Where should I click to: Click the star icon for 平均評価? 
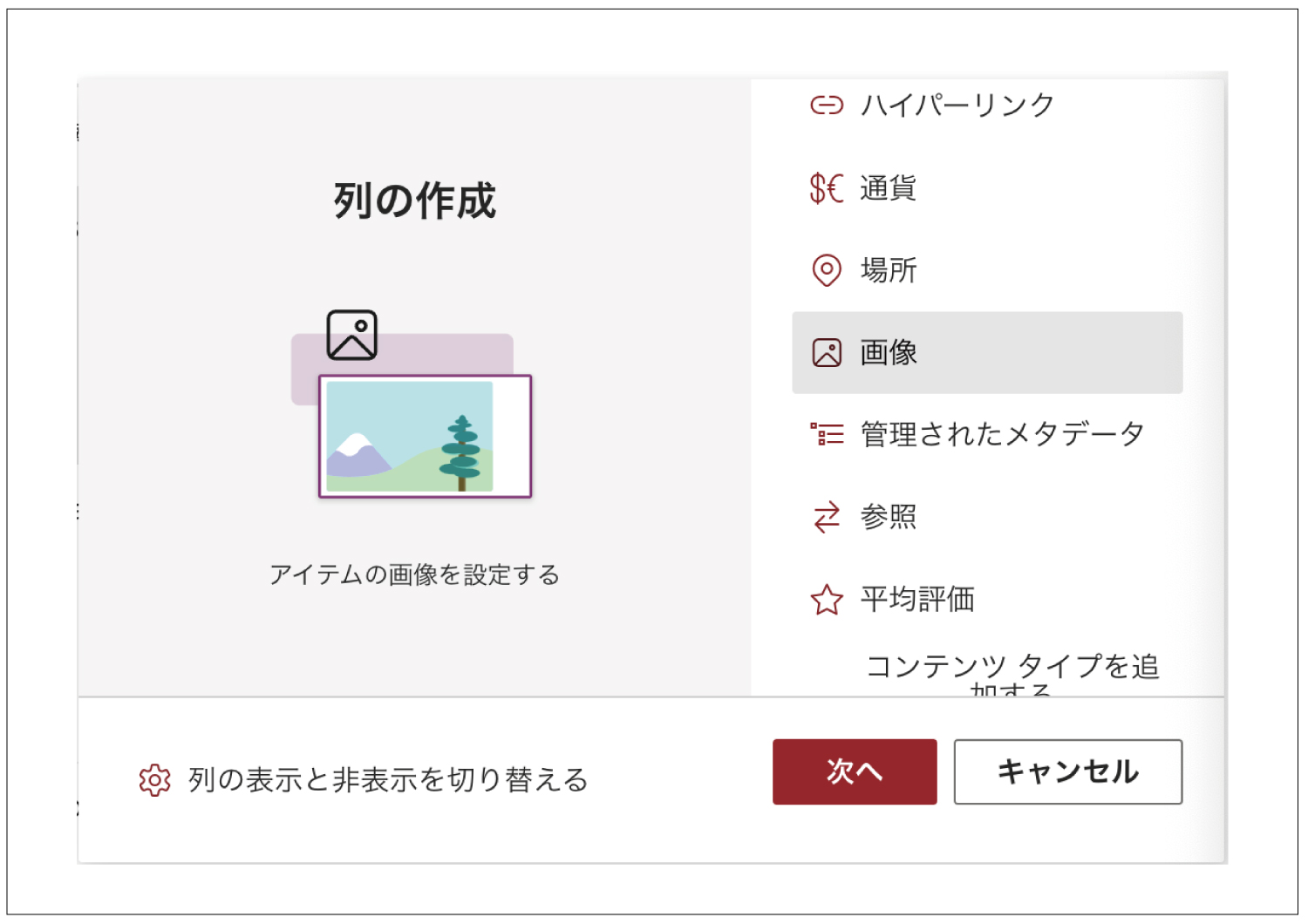(827, 600)
